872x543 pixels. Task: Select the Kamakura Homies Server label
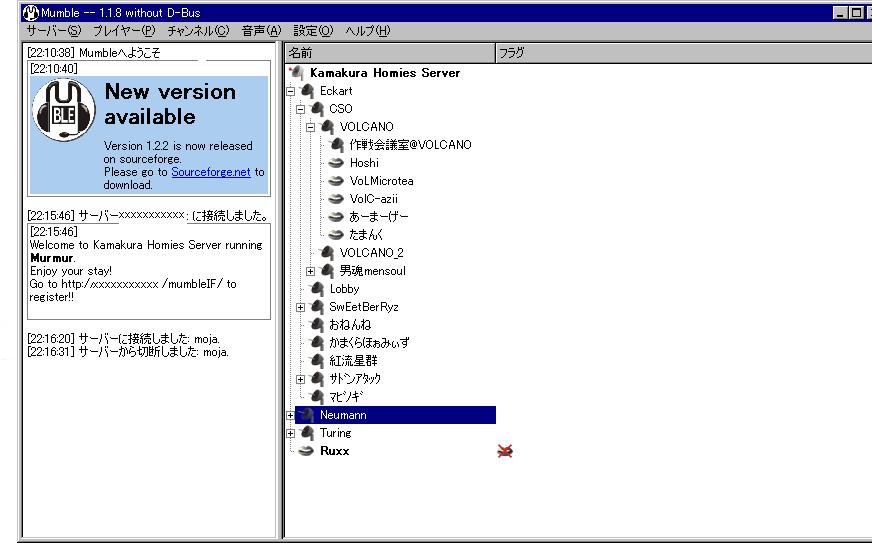point(385,73)
